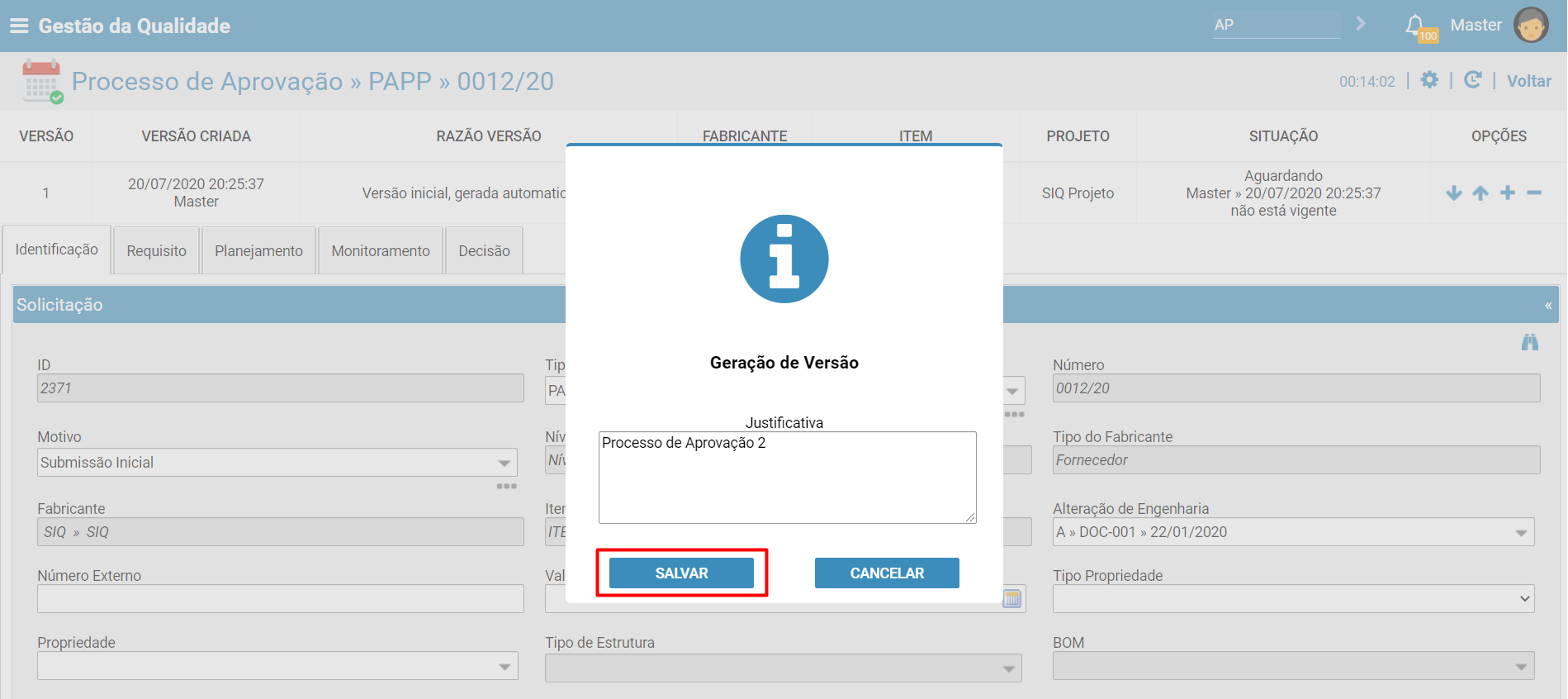The width and height of the screenshot is (1568, 699).
Task: Click the VERSÃO CRIADA column header
Action: pyautogui.click(x=196, y=136)
